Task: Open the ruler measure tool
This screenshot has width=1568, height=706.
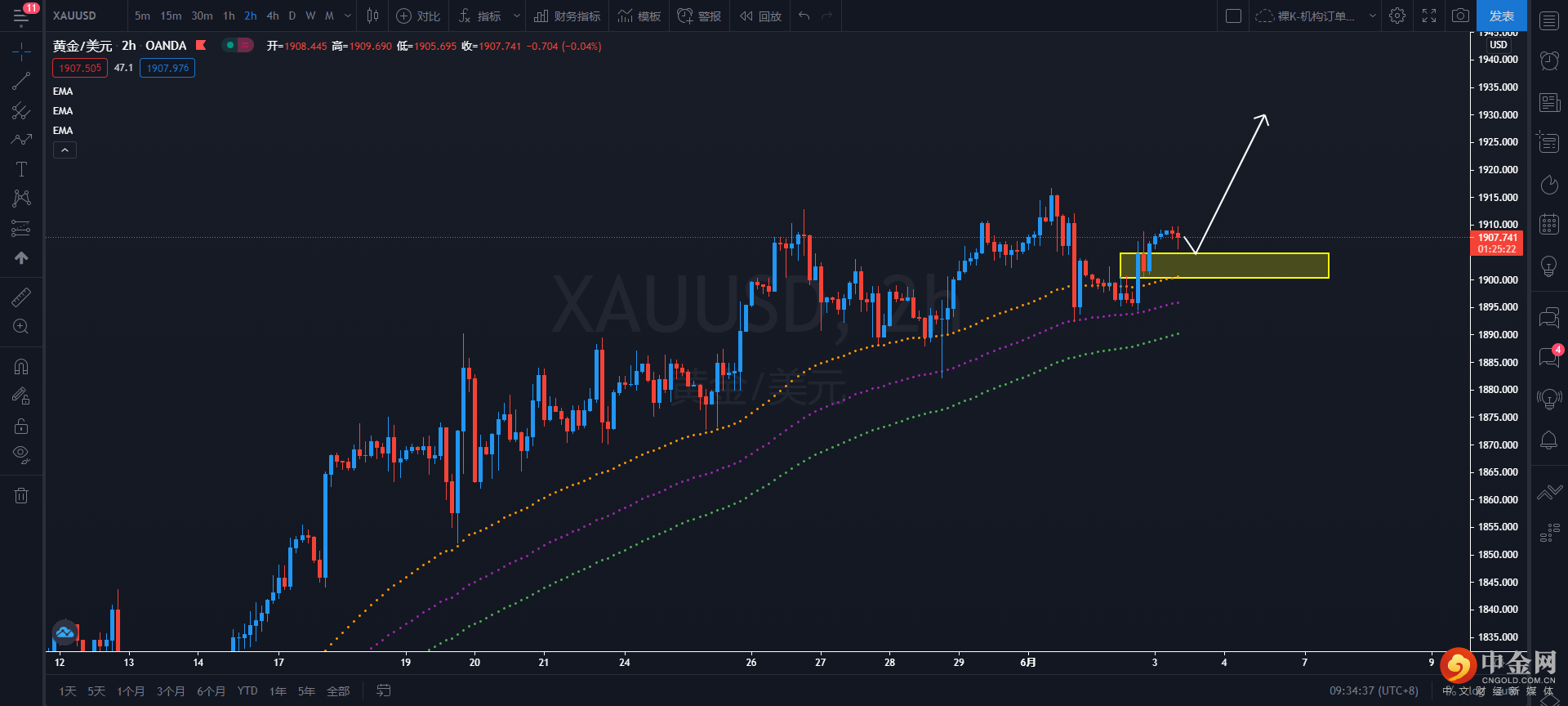Action: coord(21,297)
